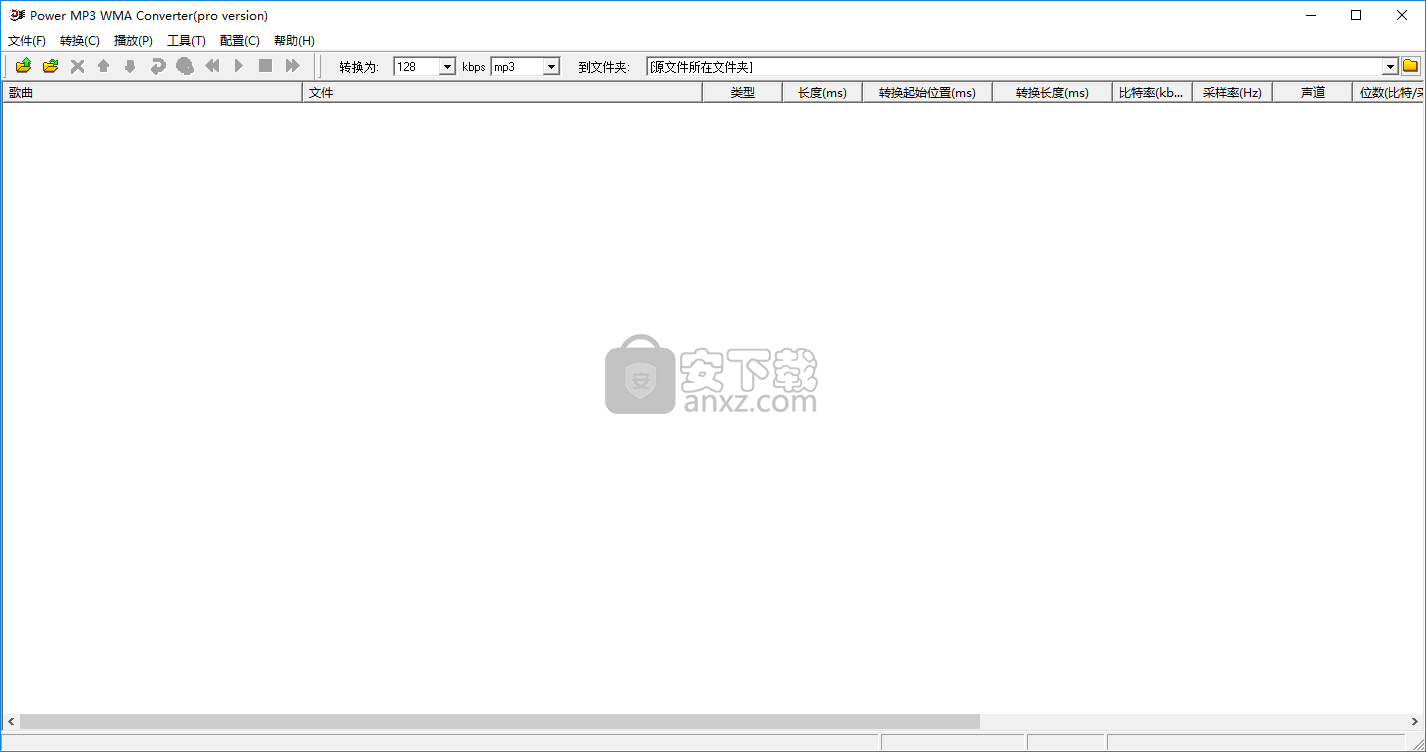Click the delete X icon in toolbar
This screenshot has width=1426, height=752.
[x=77, y=66]
